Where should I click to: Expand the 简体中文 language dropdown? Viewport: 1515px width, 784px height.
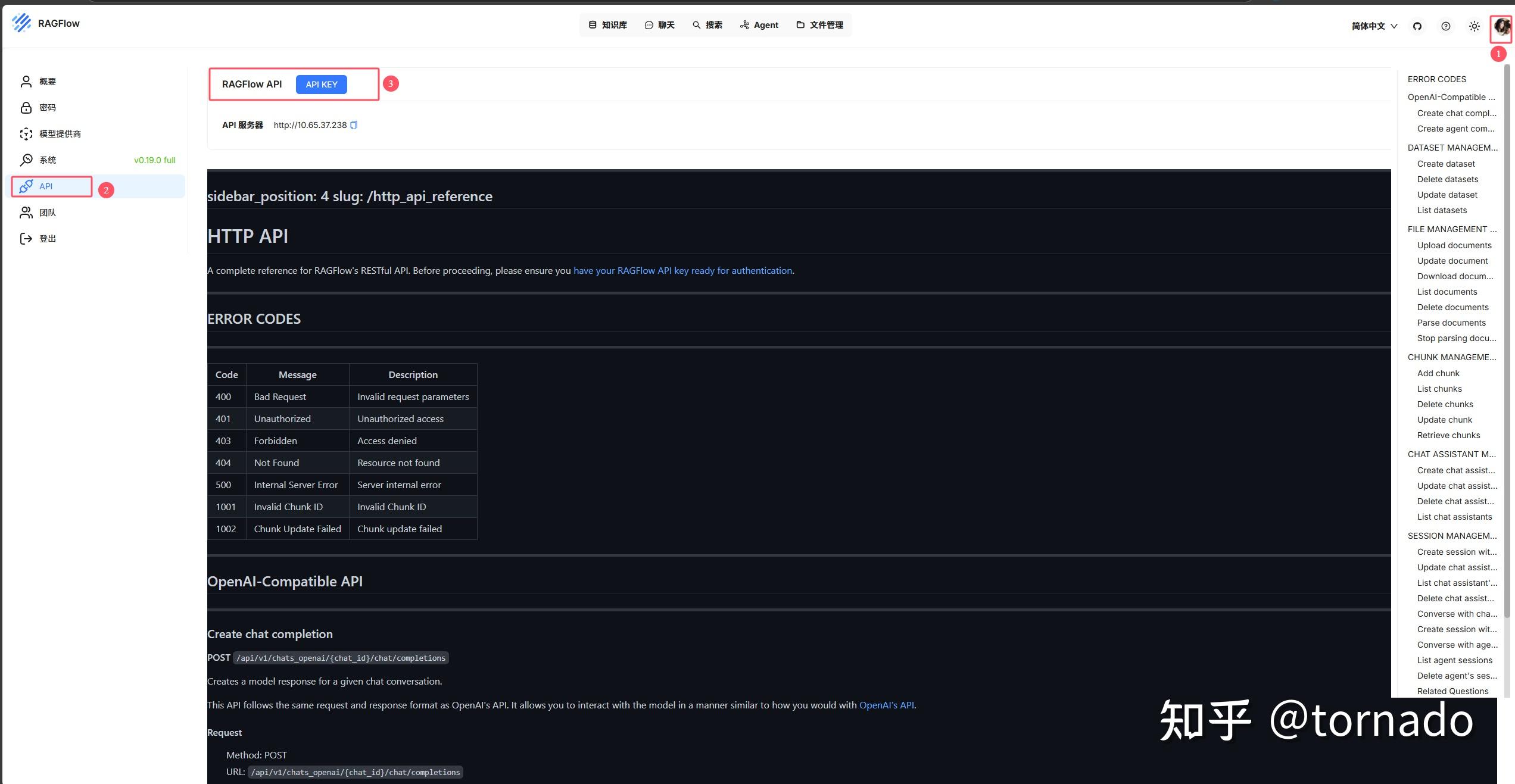click(1374, 26)
